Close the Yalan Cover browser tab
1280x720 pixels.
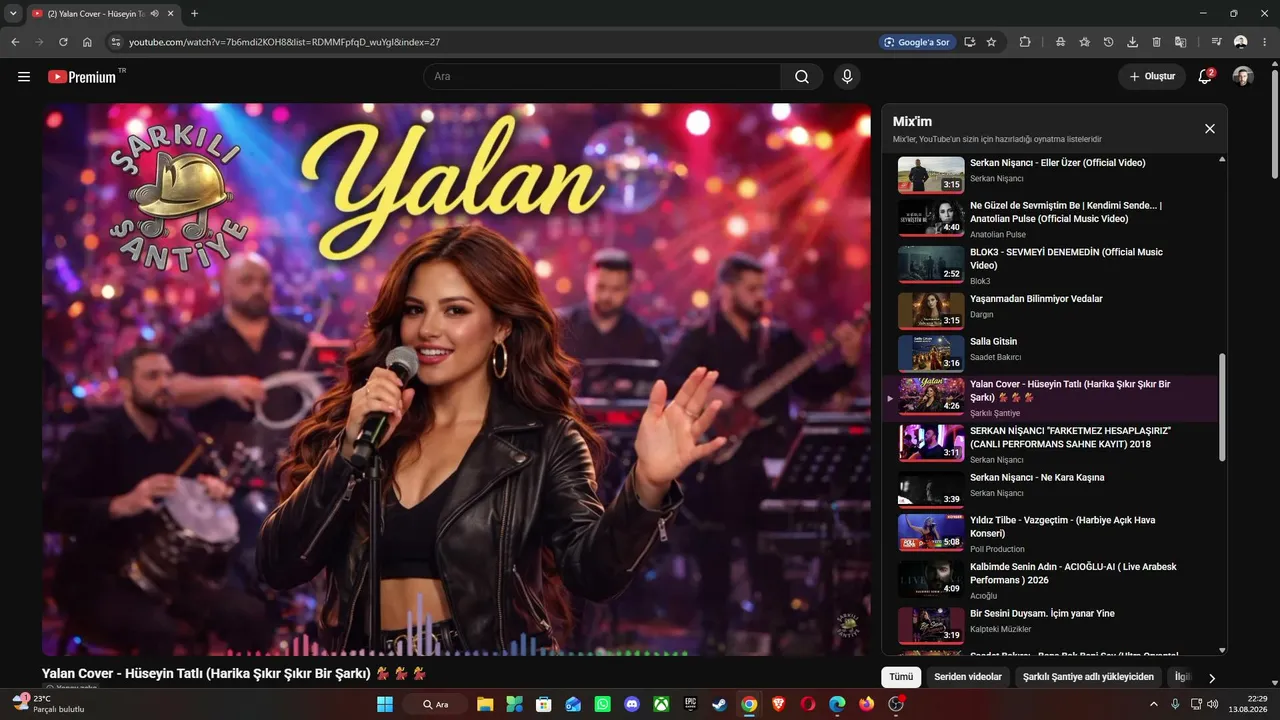pos(169,14)
